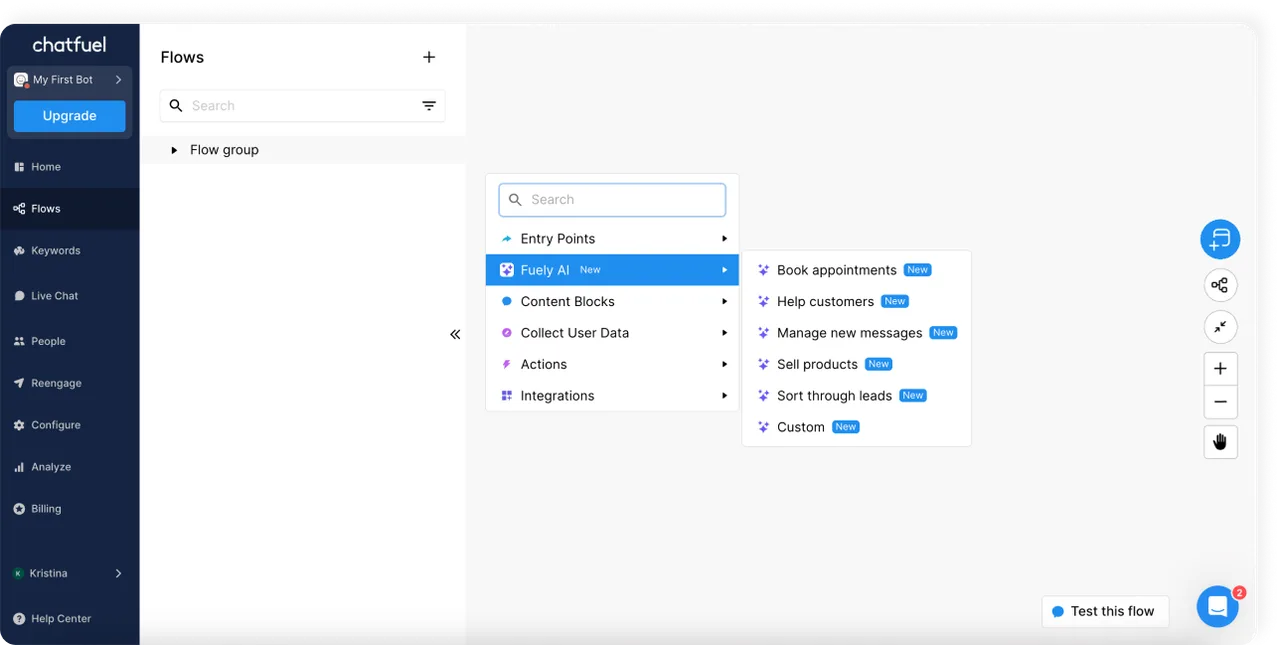Click the Chatfuel logo
Image resolution: width=1280 pixels, height=645 pixels.
(69, 45)
